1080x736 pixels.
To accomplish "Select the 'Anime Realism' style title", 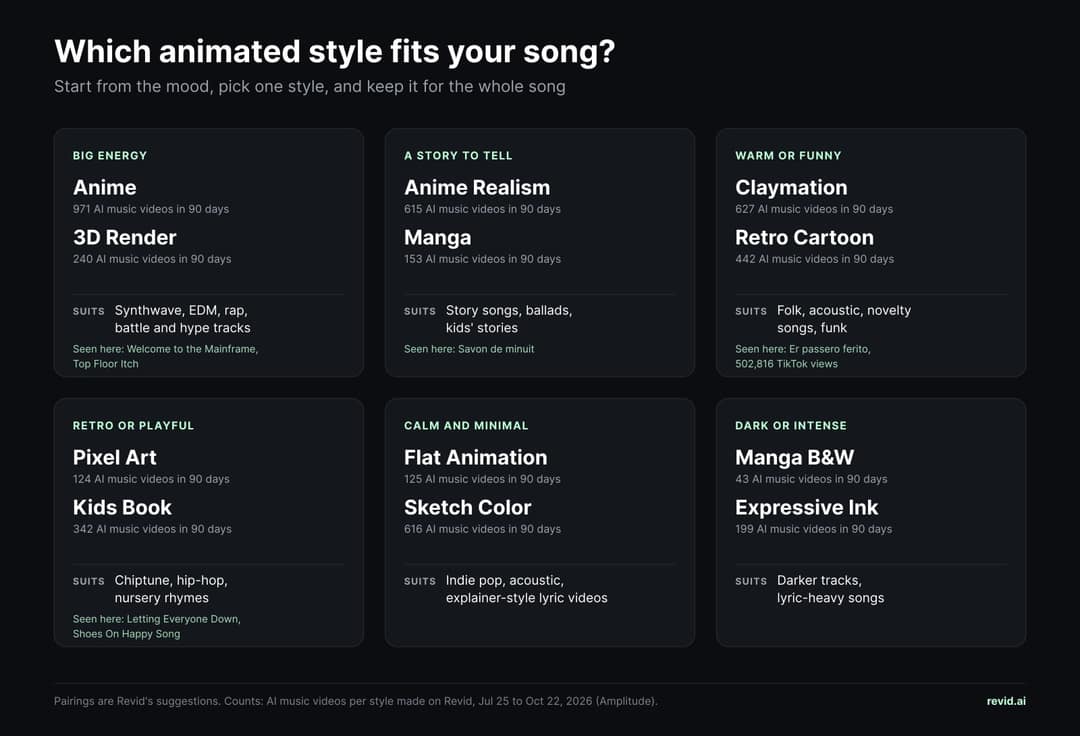I will (477, 187).
